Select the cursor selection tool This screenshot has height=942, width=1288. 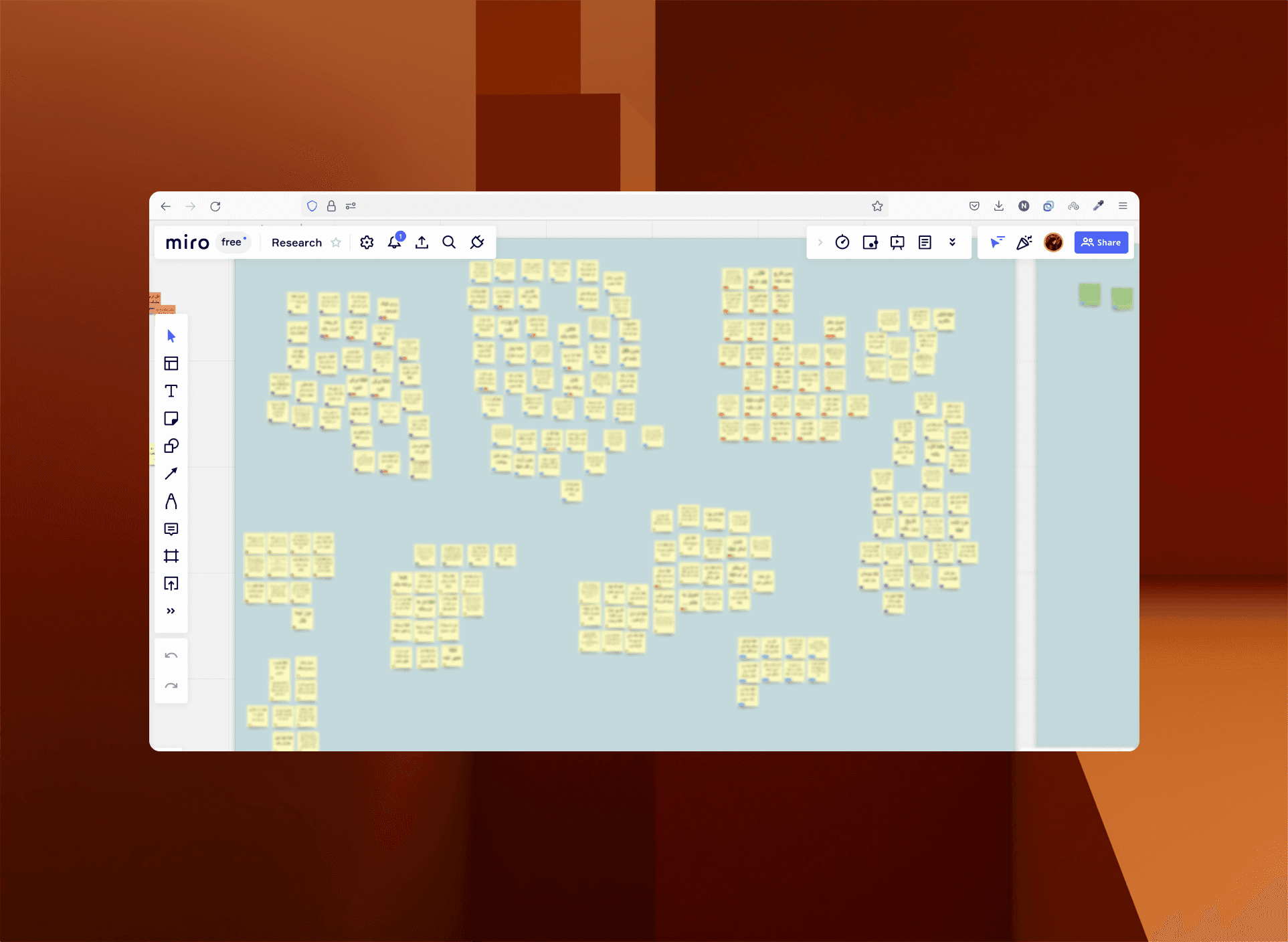pyautogui.click(x=171, y=336)
